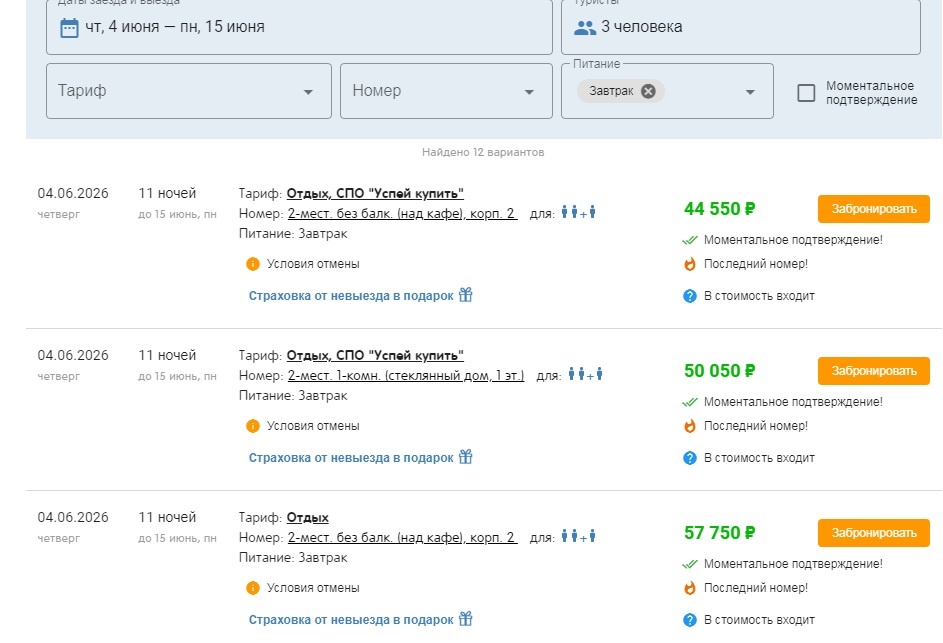Image resolution: width=943 pixels, height=643 pixels.
Task: Open Страховка от невыезда link in 50 050 ₽ offer
Action: pos(351,458)
